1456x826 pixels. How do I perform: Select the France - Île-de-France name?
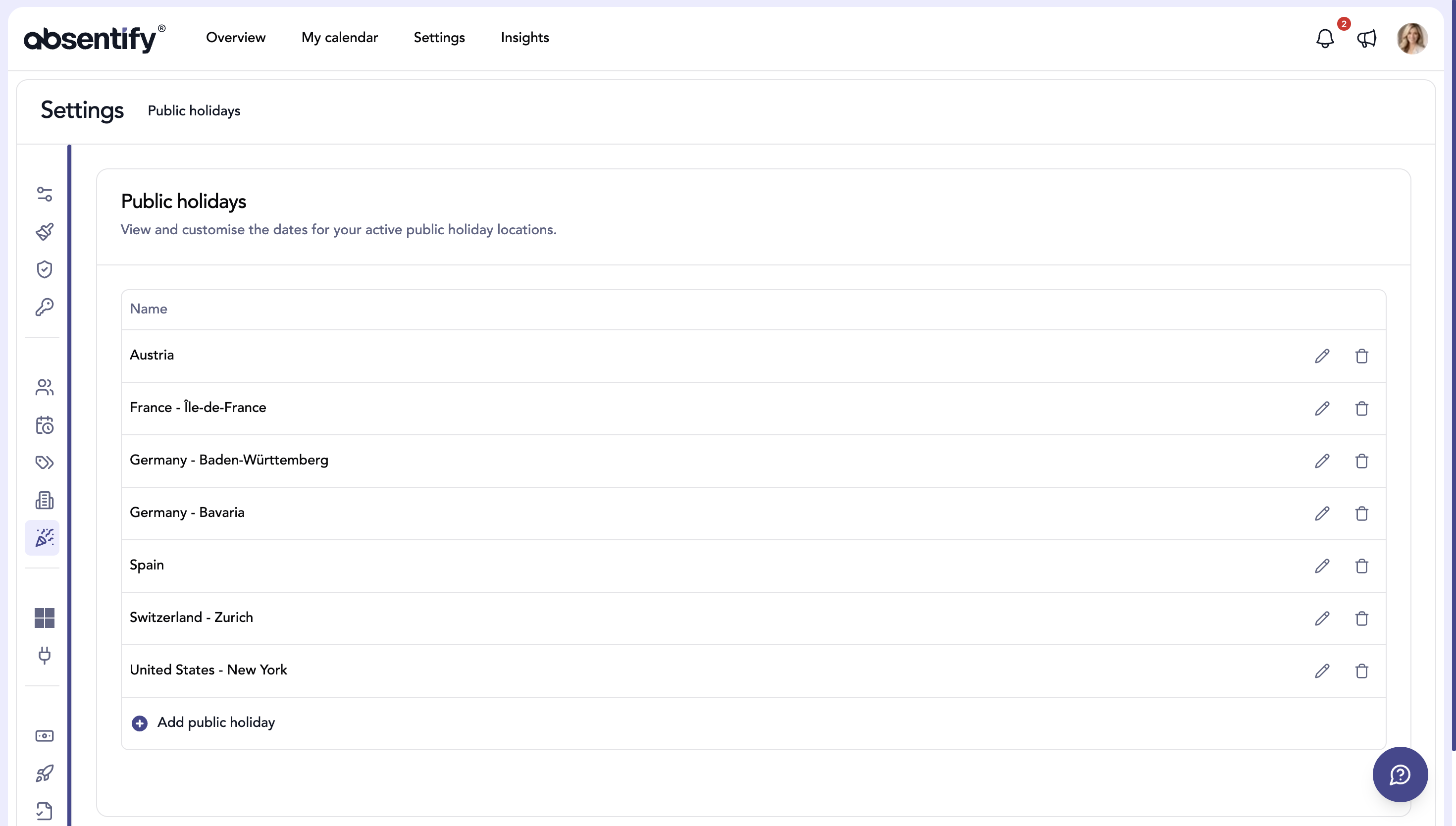pos(198,407)
